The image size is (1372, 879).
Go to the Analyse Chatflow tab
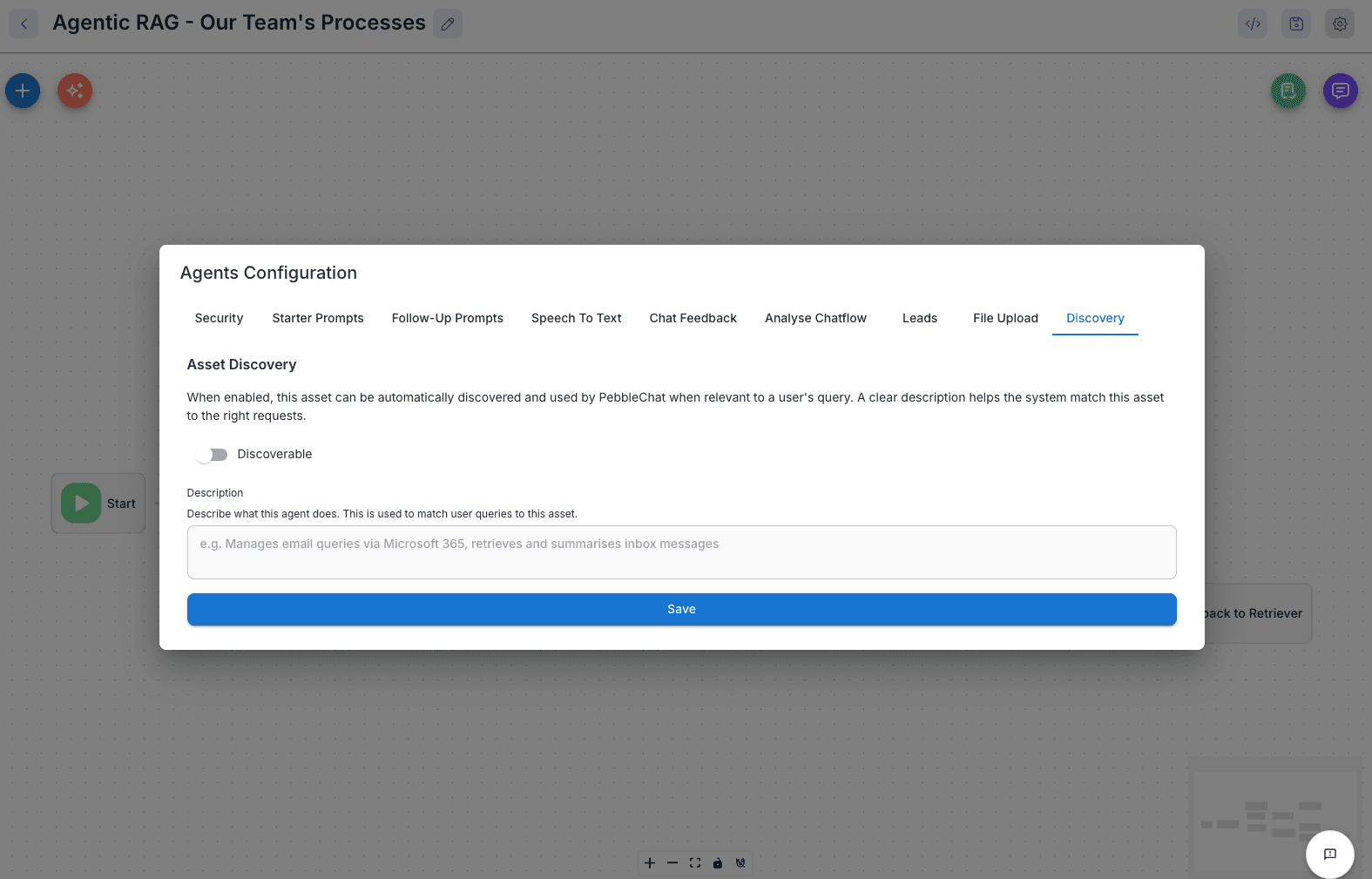point(816,318)
